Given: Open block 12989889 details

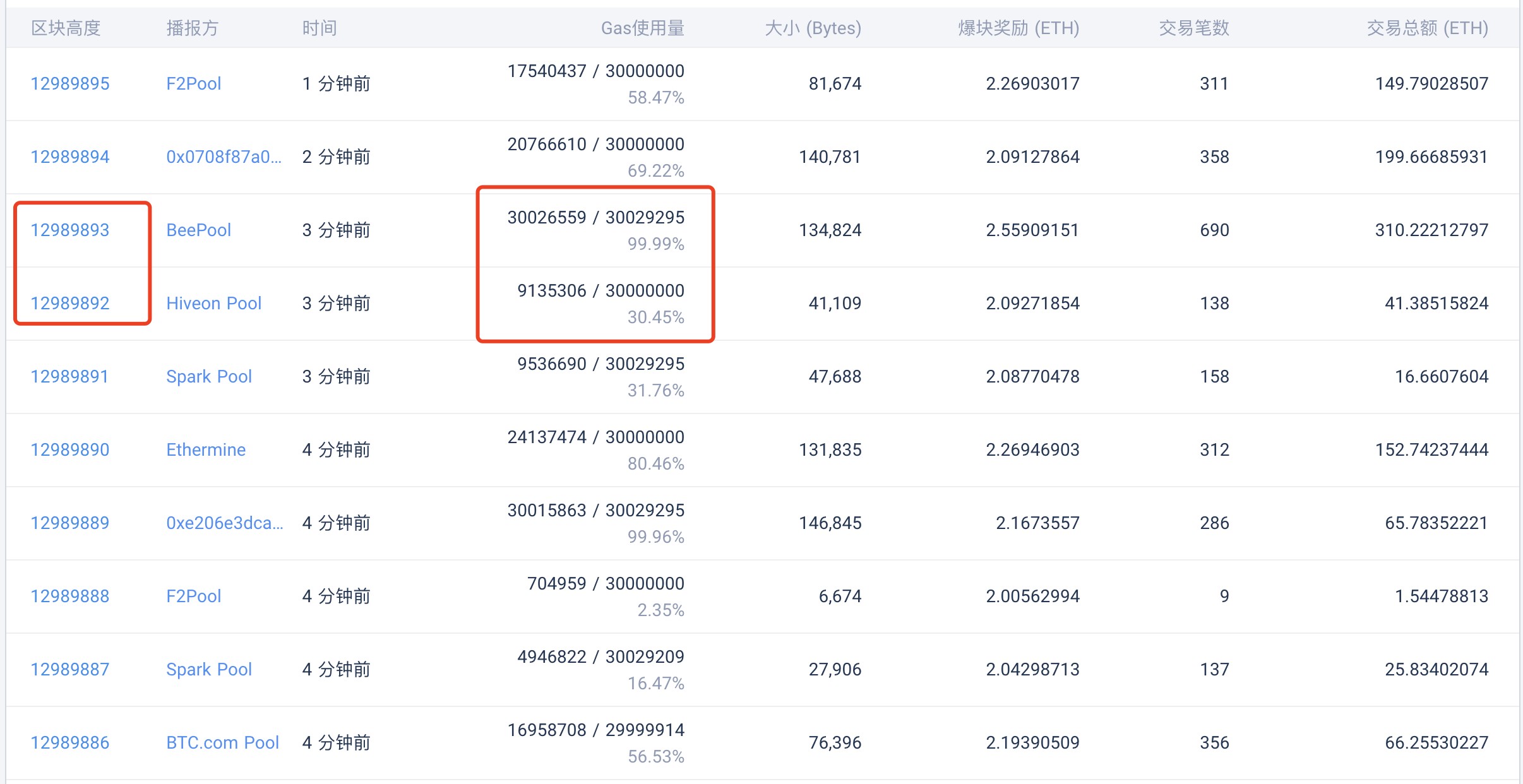Looking at the screenshot, I should [70, 523].
